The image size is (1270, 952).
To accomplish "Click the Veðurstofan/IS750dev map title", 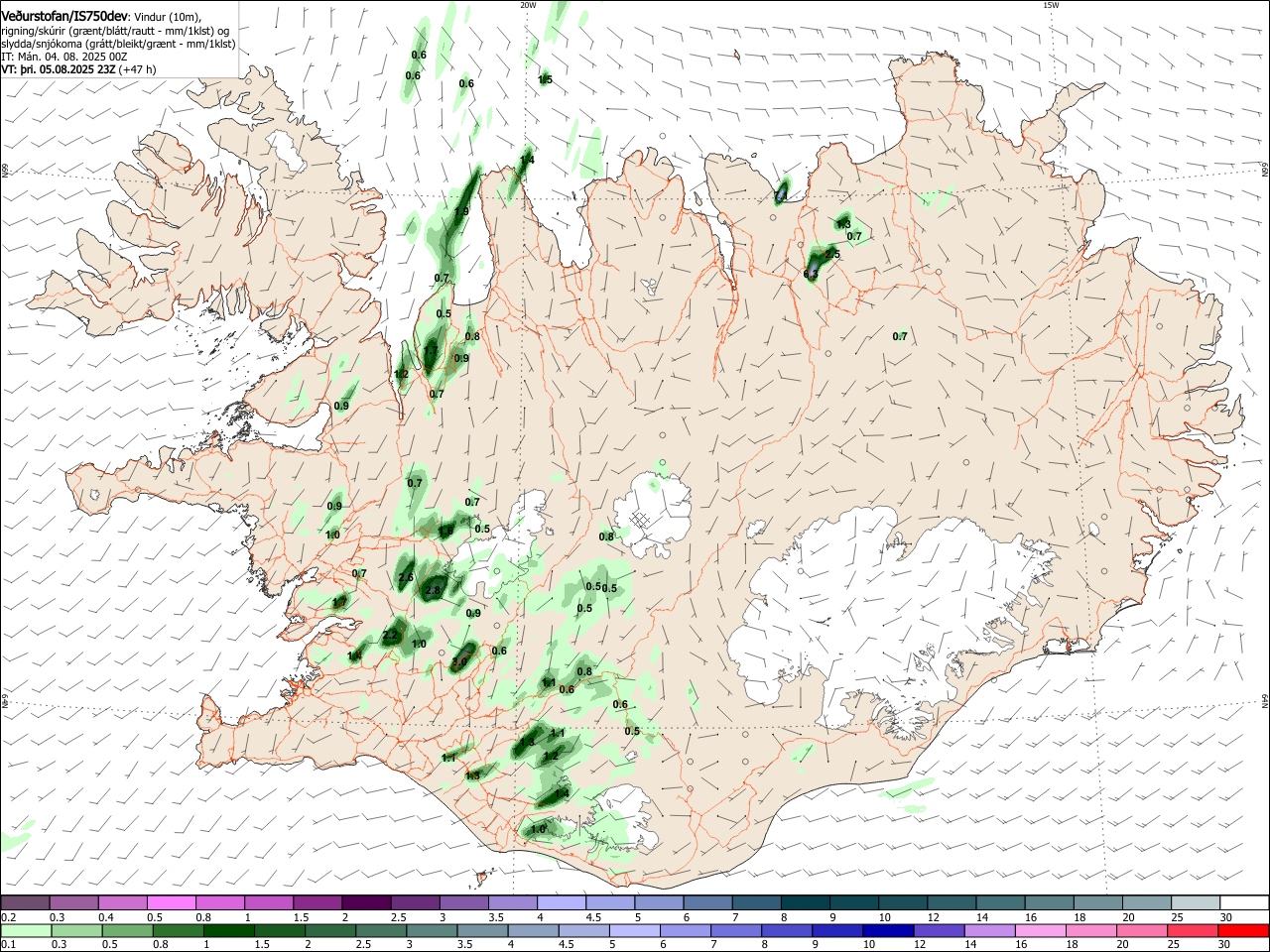I will (64, 16).
